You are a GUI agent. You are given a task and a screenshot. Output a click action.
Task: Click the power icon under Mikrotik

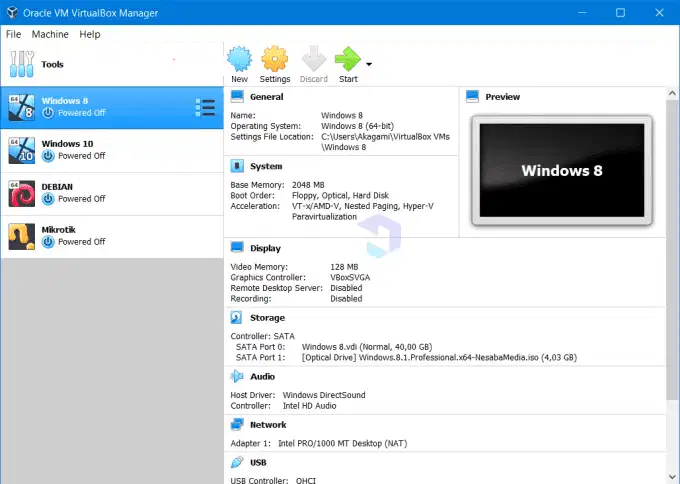point(48,242)
